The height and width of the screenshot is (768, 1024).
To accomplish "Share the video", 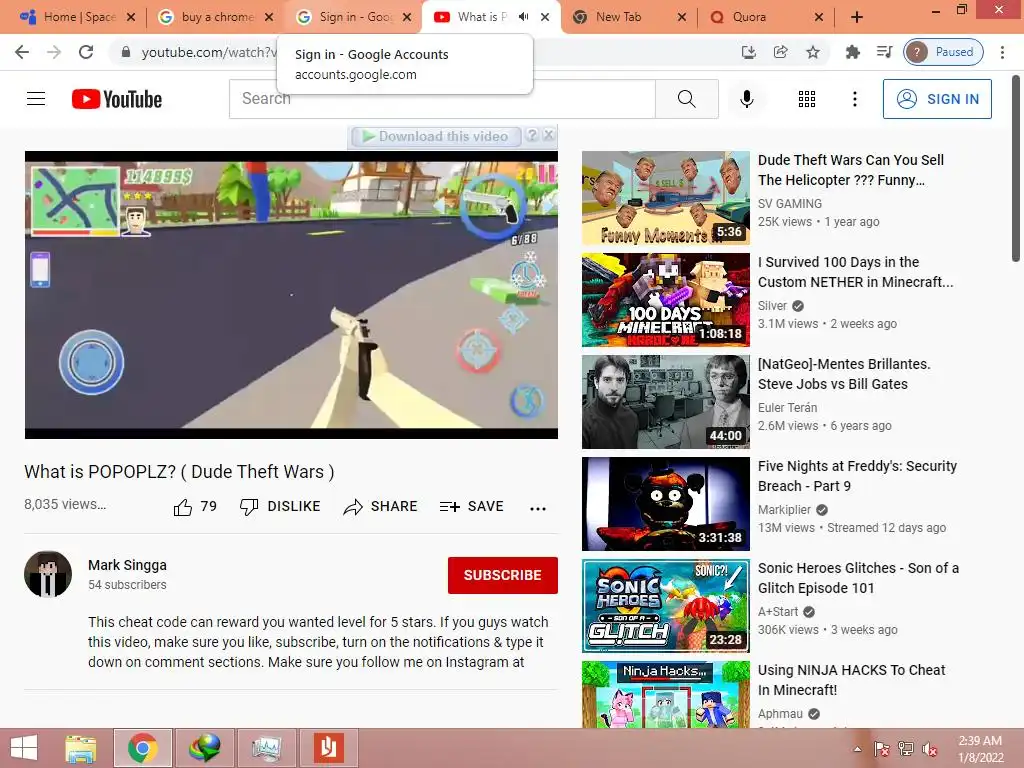I will [x=380, y=507].
